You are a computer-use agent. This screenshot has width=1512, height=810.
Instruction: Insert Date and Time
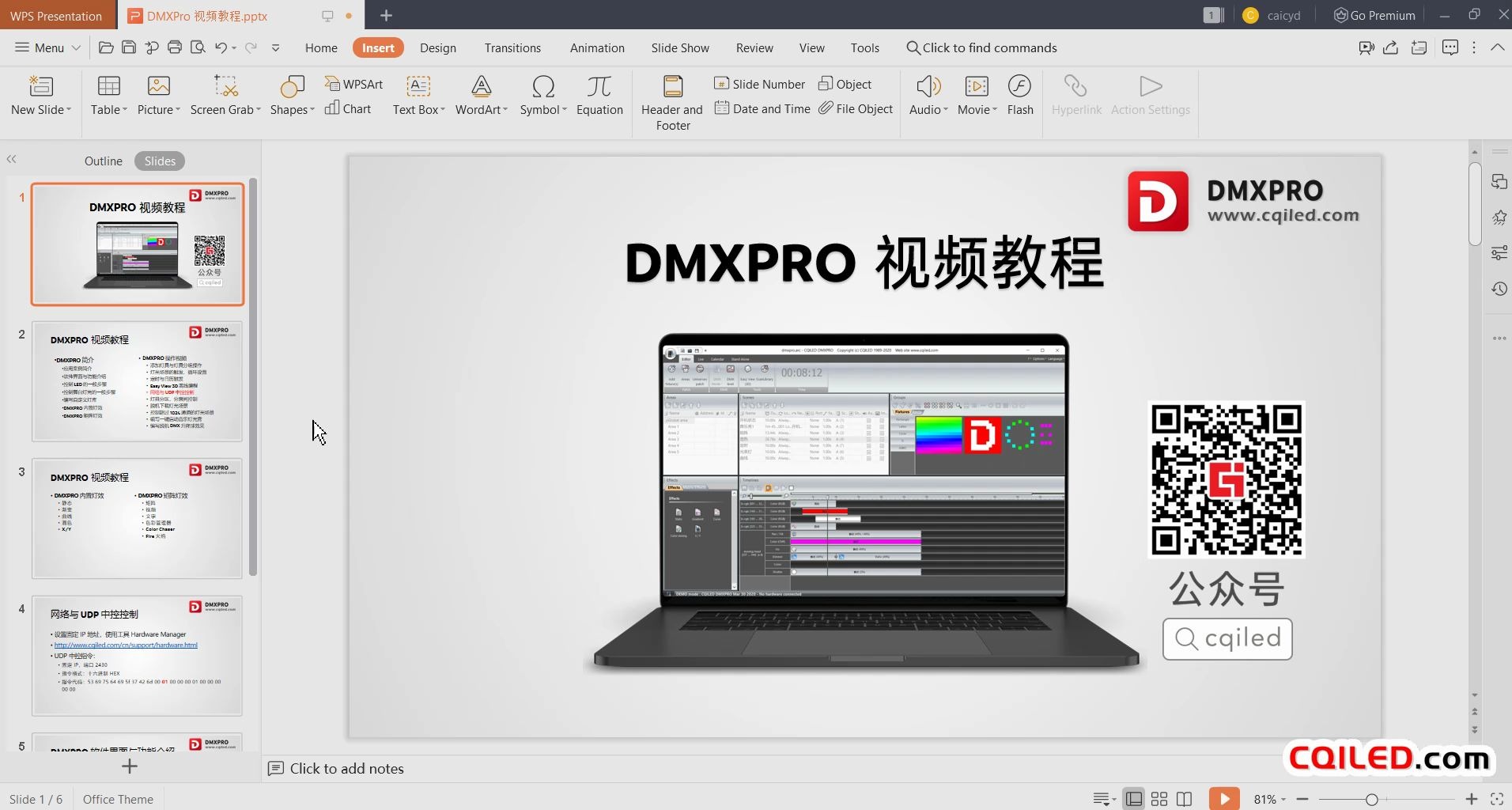pyautogui.click(x=762, y=108)
